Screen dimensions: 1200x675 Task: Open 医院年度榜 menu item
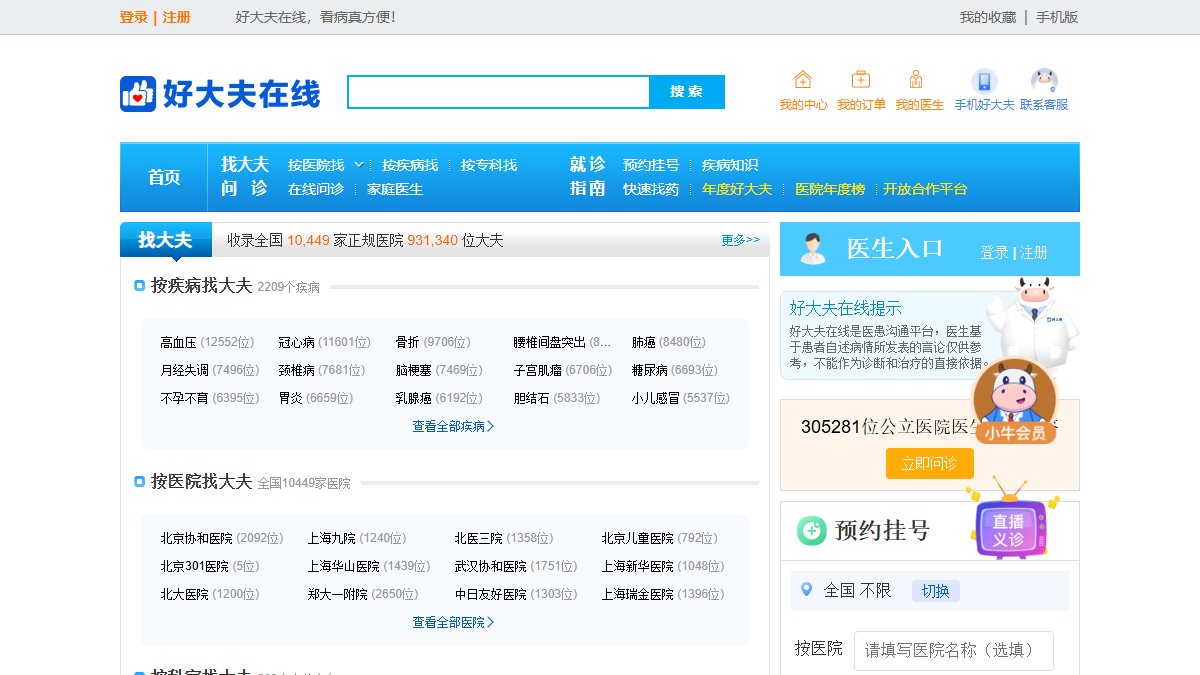830,189
